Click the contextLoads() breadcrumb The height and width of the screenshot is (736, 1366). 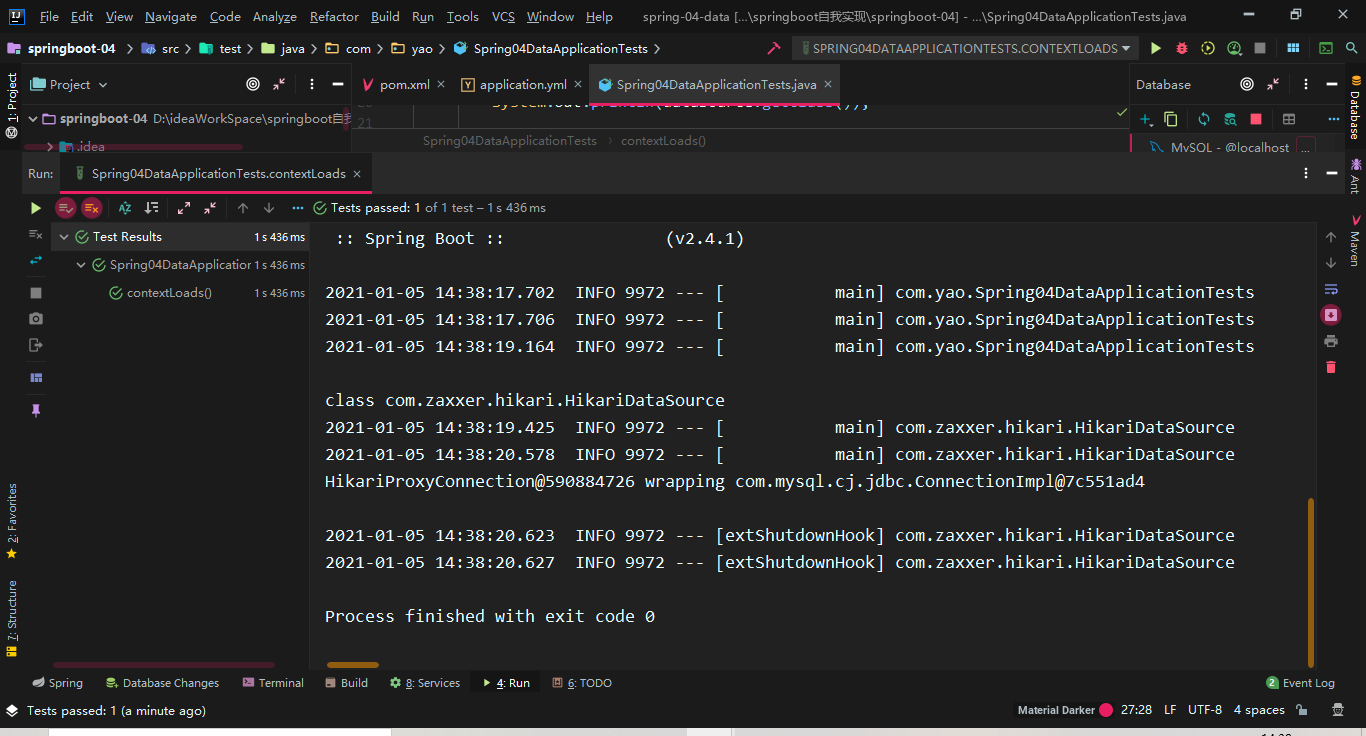pos(663,141)
